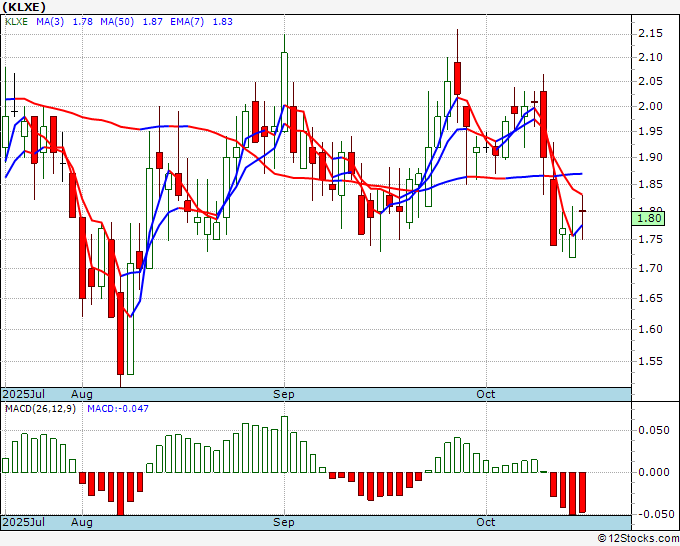Viewport: 680px width, 546px height.
Task: Click the Aug label on MACD axis
Action: click(x=82, y=522)
